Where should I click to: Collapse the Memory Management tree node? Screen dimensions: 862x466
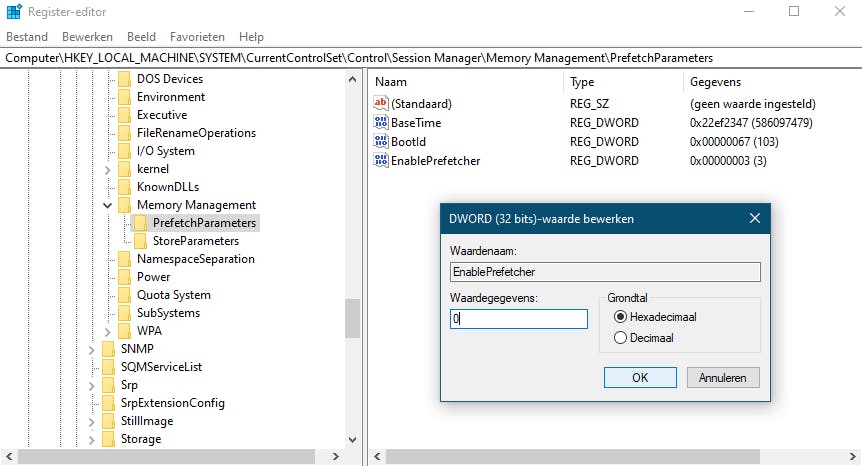coord(108,205)
